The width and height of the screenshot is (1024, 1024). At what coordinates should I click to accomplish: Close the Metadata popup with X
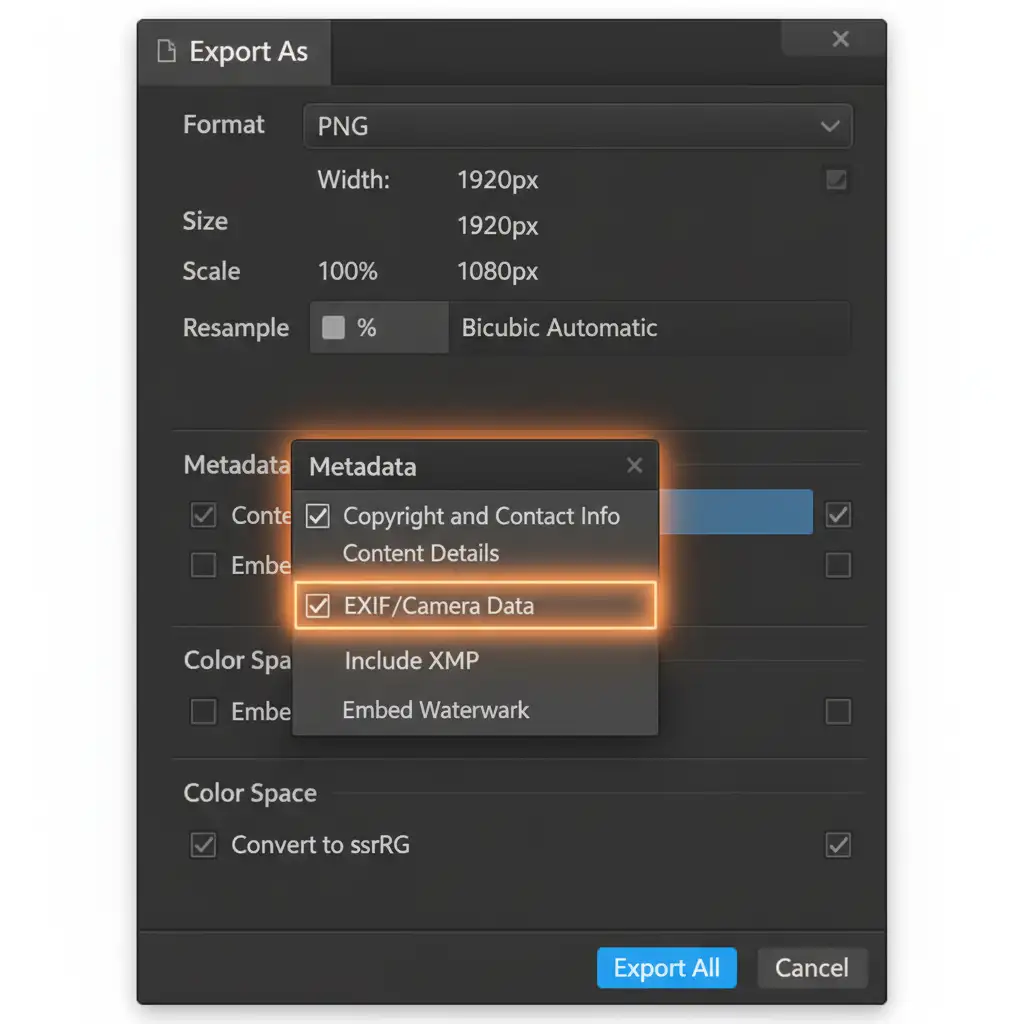click(634, 466)
